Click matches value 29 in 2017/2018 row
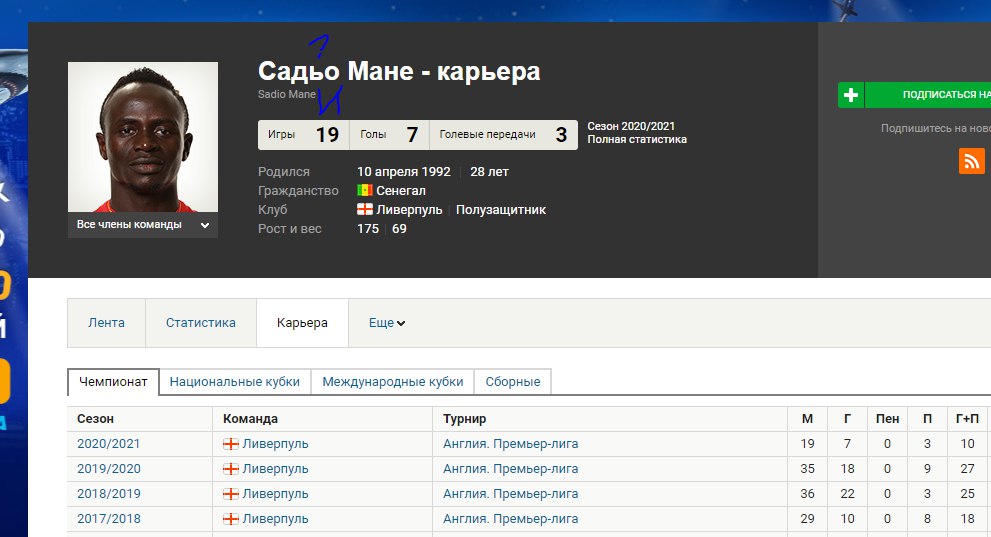Screen dimensions: 991x537 point(807,519)
